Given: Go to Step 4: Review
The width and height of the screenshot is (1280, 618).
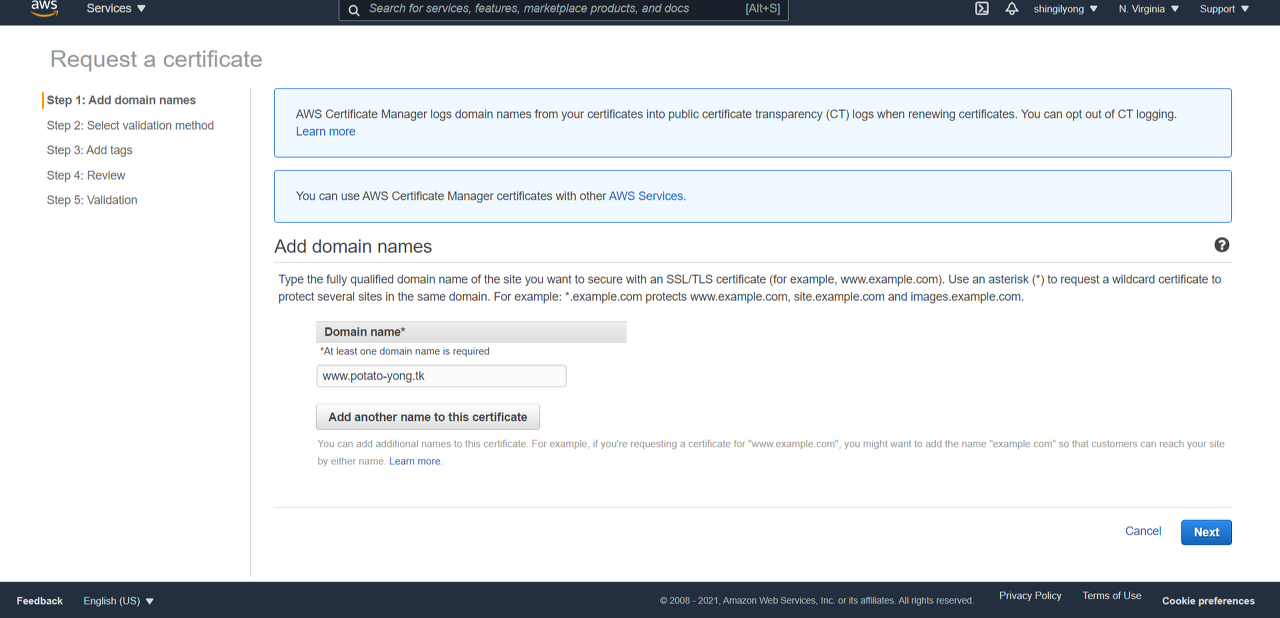Looking at the screenshot, I should click(86, 175).
